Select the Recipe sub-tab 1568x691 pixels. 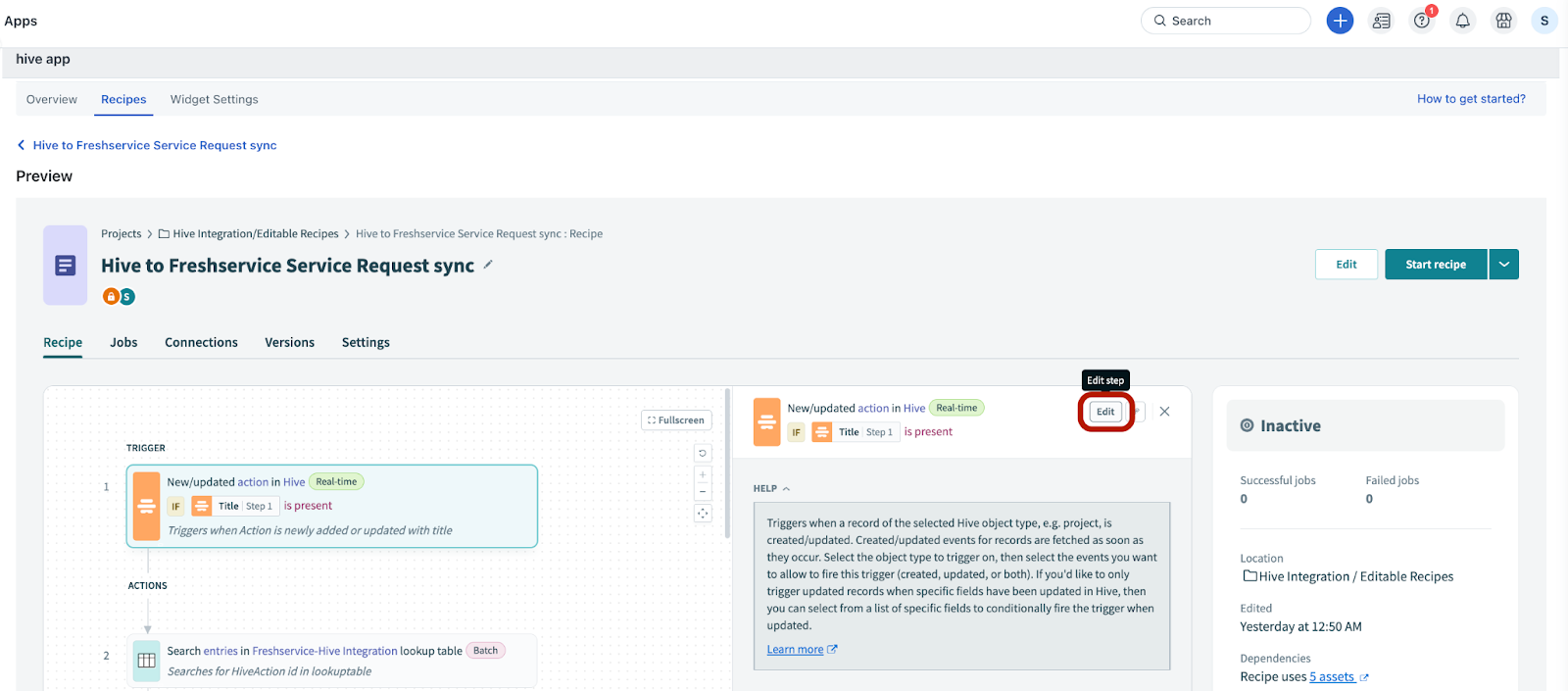63,342
